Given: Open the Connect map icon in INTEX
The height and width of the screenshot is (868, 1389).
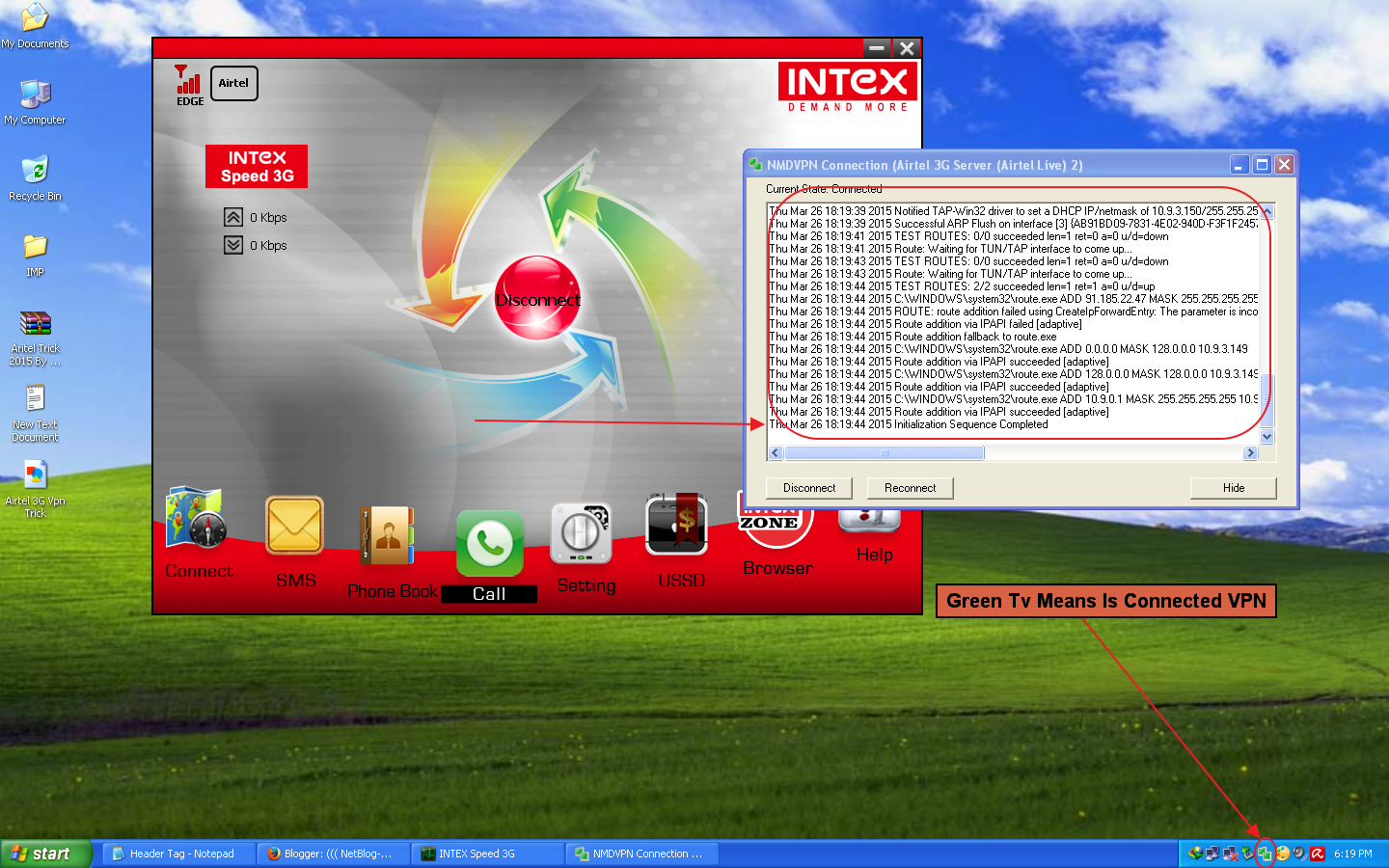Looking at the screenshot, I should [196, 519].
